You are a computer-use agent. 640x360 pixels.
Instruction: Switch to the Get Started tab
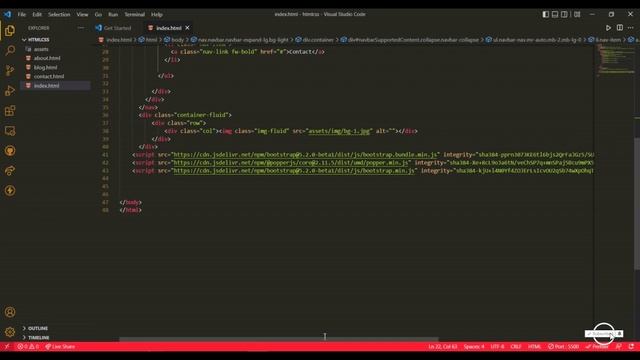(x=118, y=28)
